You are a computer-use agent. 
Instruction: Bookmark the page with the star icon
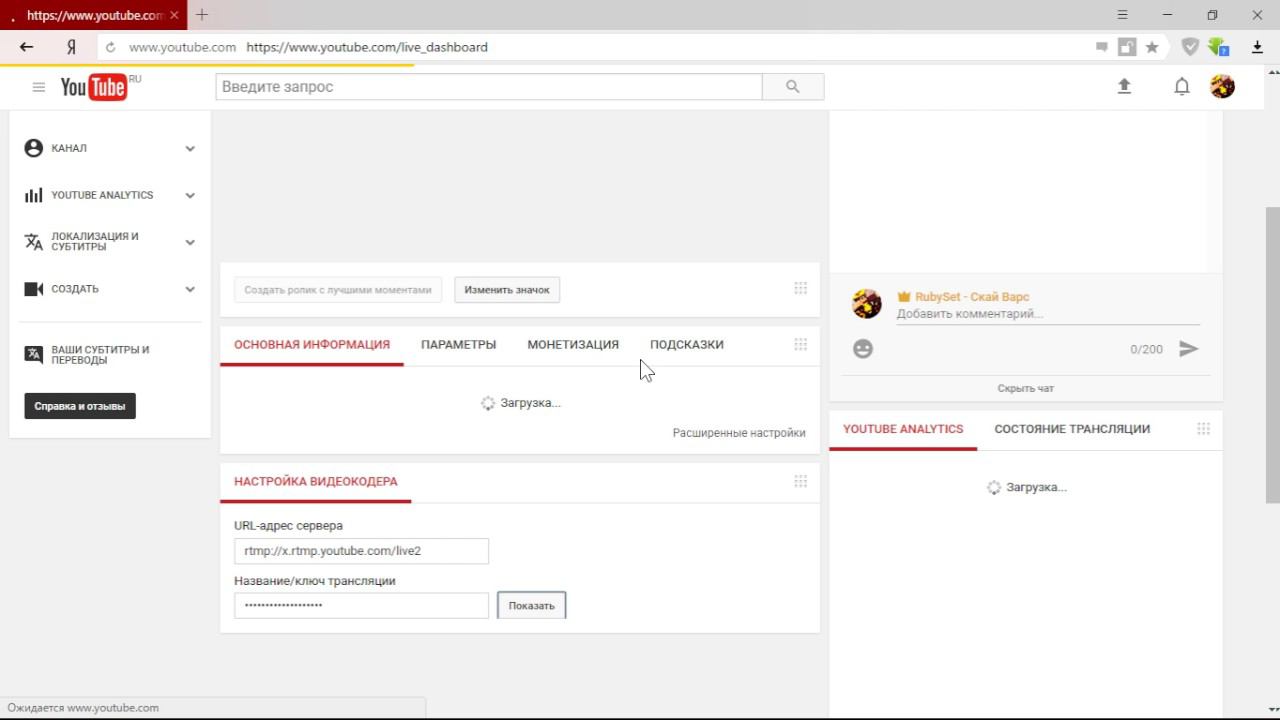coord(1152,47)
